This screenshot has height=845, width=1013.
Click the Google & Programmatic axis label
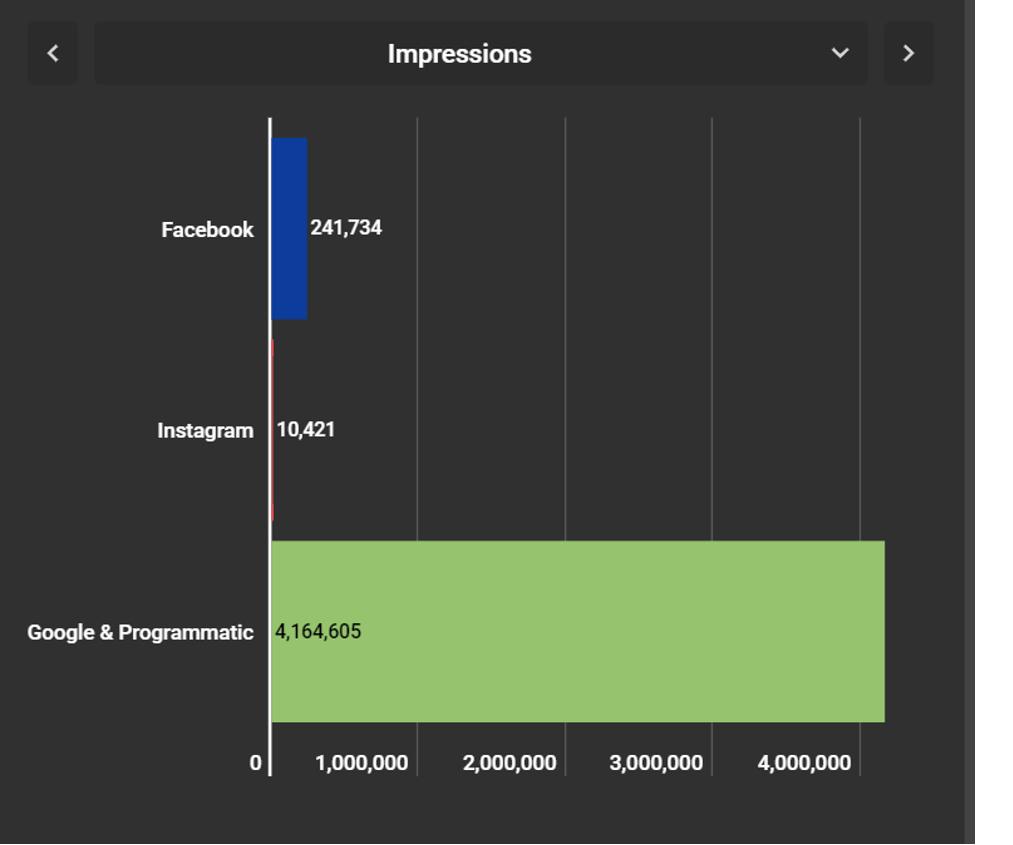coord(140,633)
